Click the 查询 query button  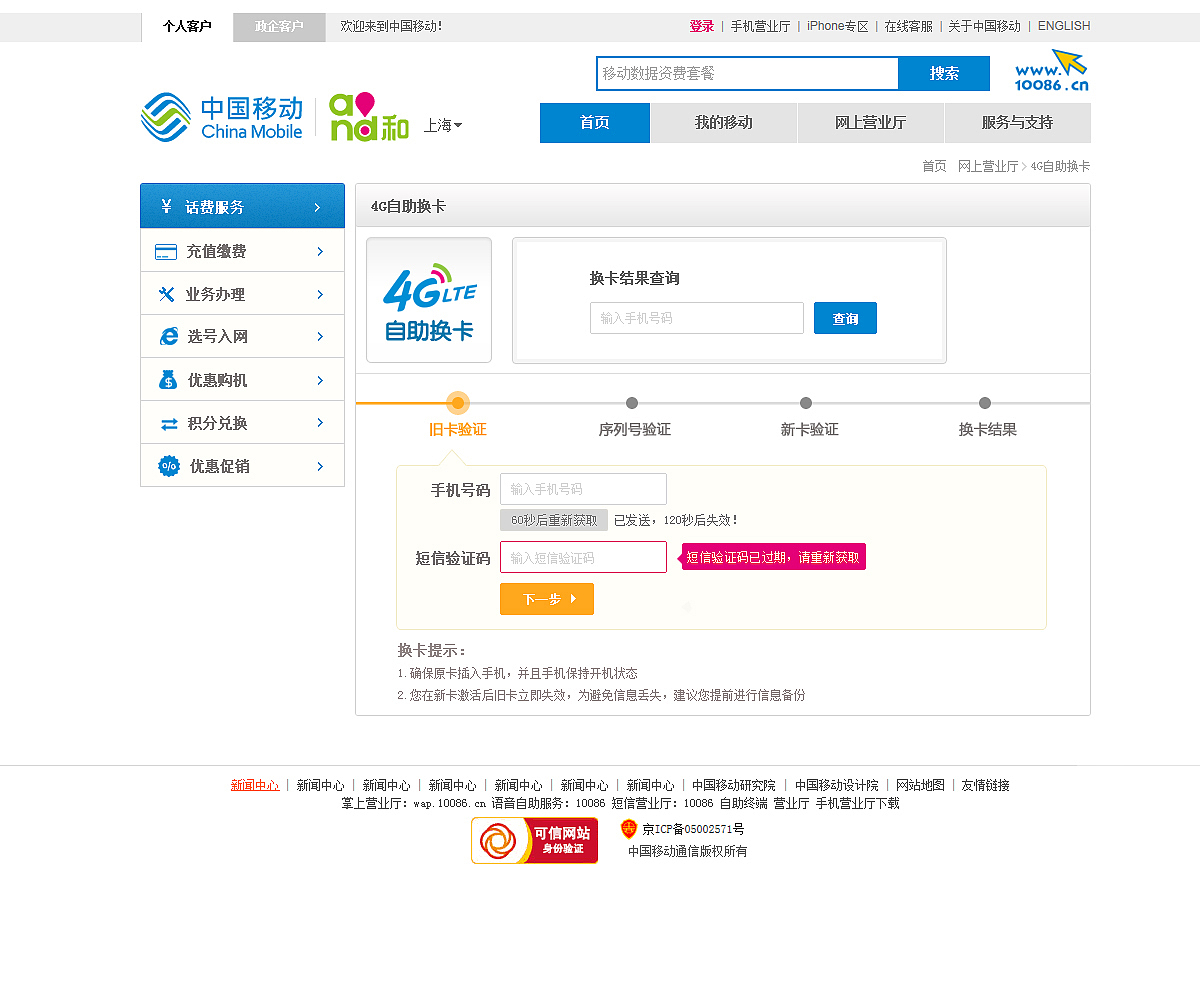[x=845, y=318]
